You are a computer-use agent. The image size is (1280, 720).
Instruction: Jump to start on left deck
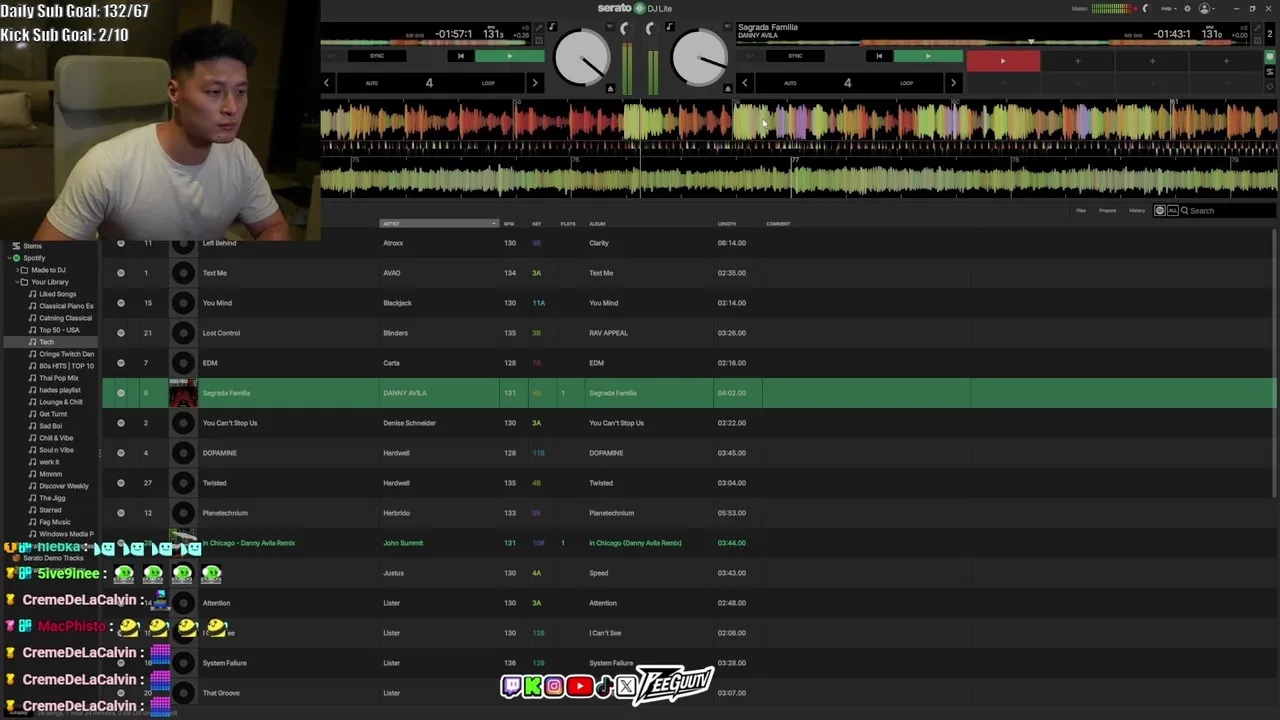(x=460, y=56)
